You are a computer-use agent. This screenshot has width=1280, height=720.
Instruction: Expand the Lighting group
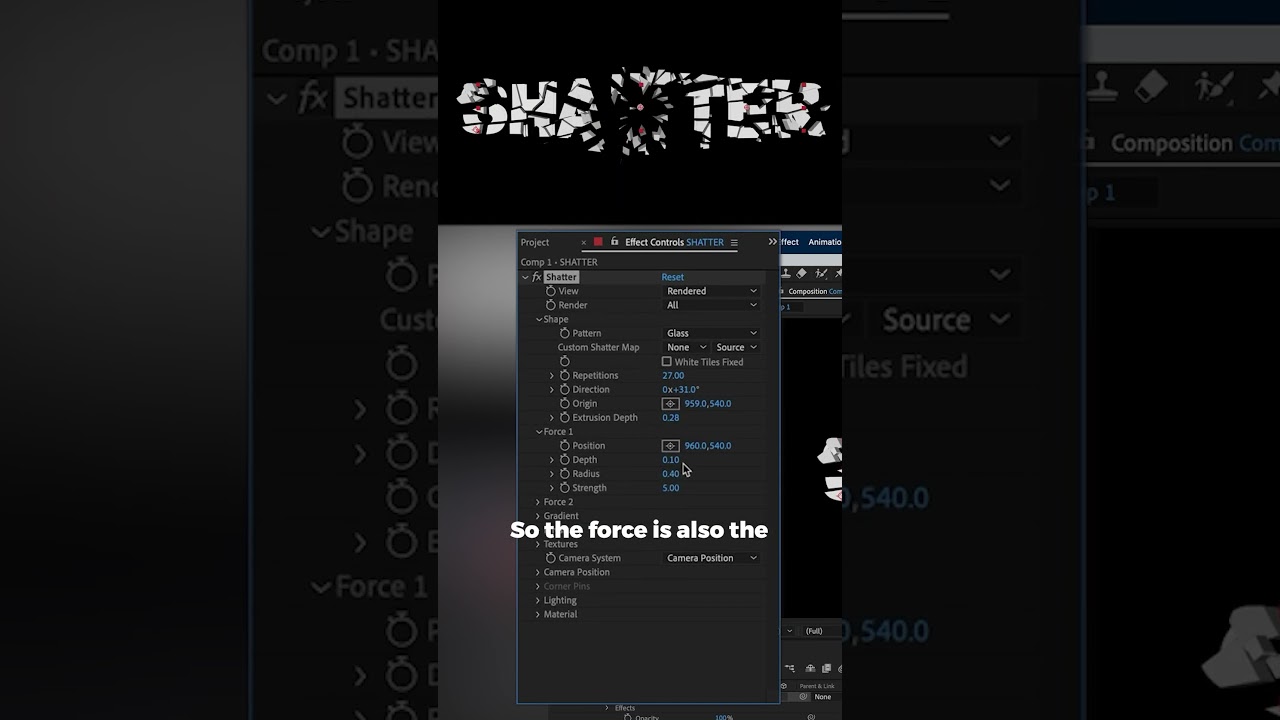(538, 600)
